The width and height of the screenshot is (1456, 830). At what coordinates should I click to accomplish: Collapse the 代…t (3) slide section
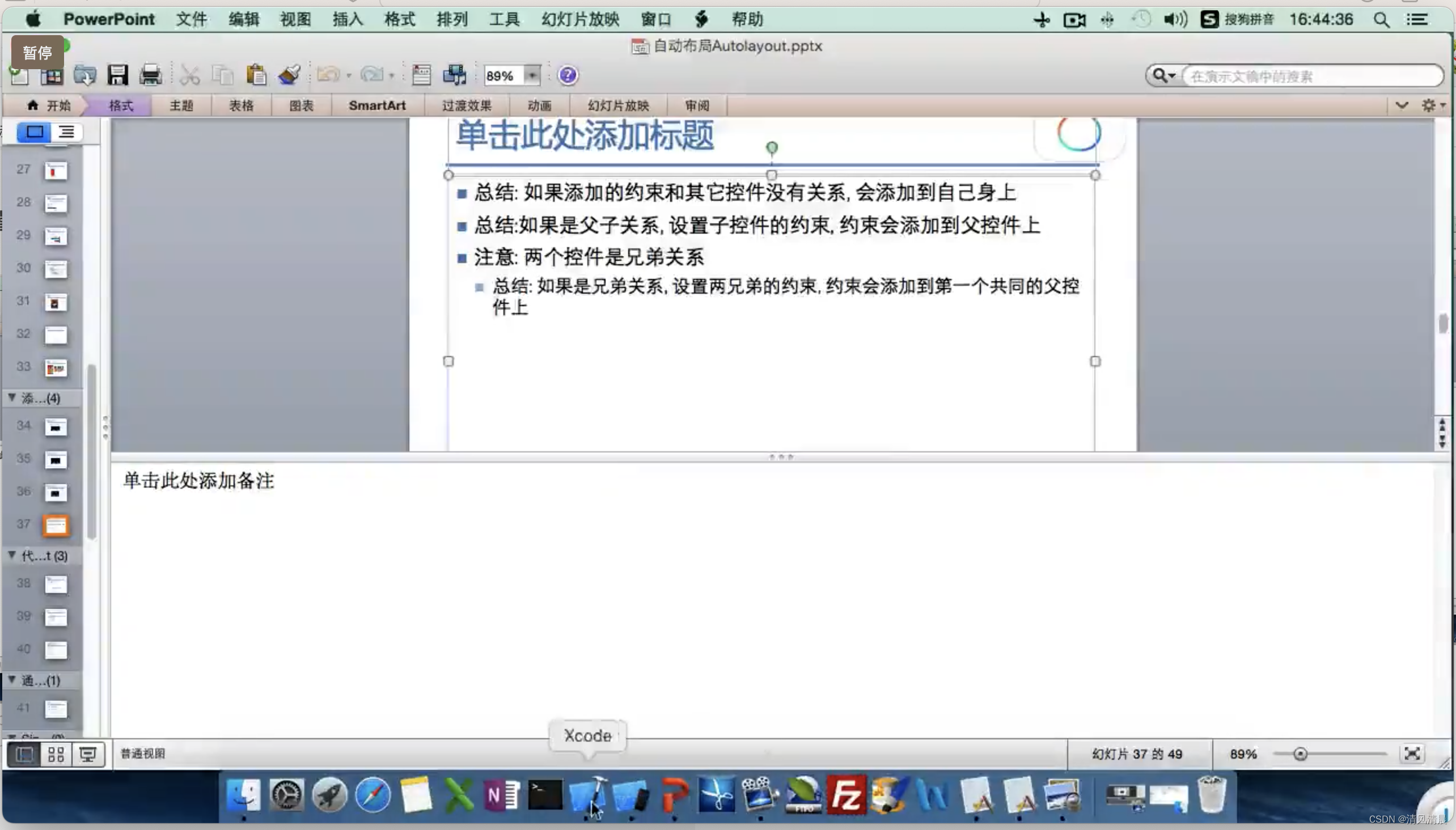pos(12,555)
